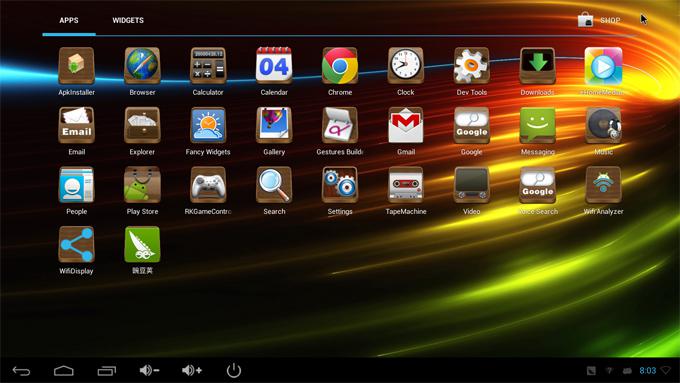This screenshot has width=680, height=383.
Task: Open the ApkInstaller app
Action: [x=76, y=66]
